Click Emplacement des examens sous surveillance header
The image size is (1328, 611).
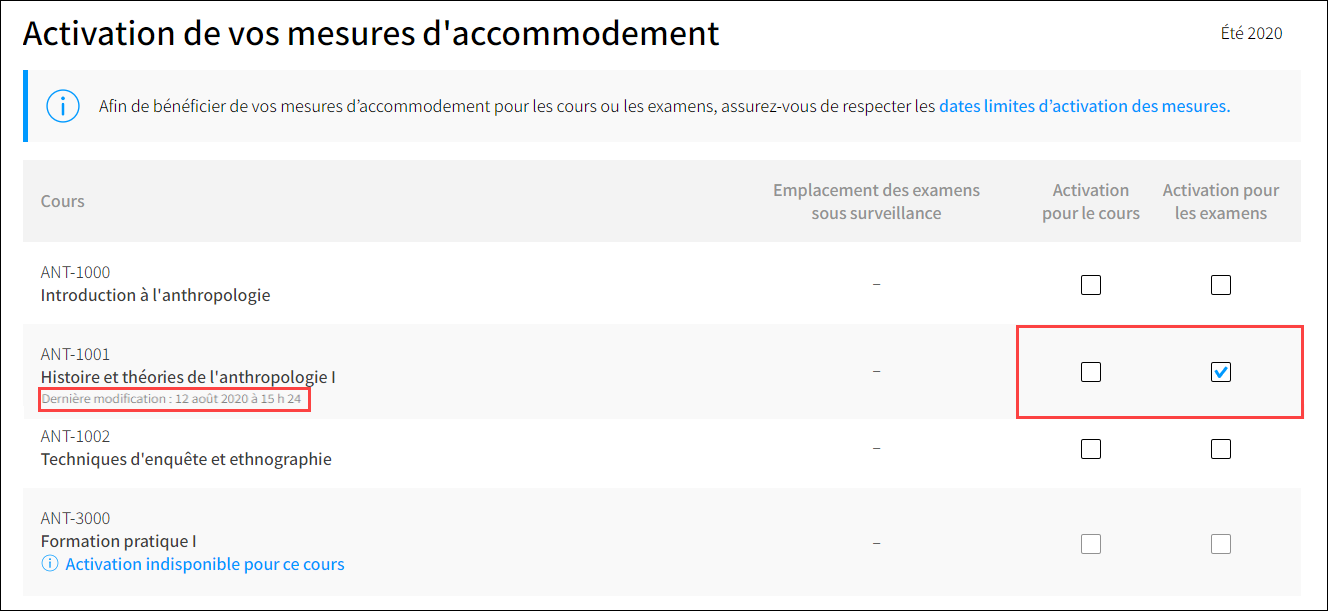(x=876, y=201)
